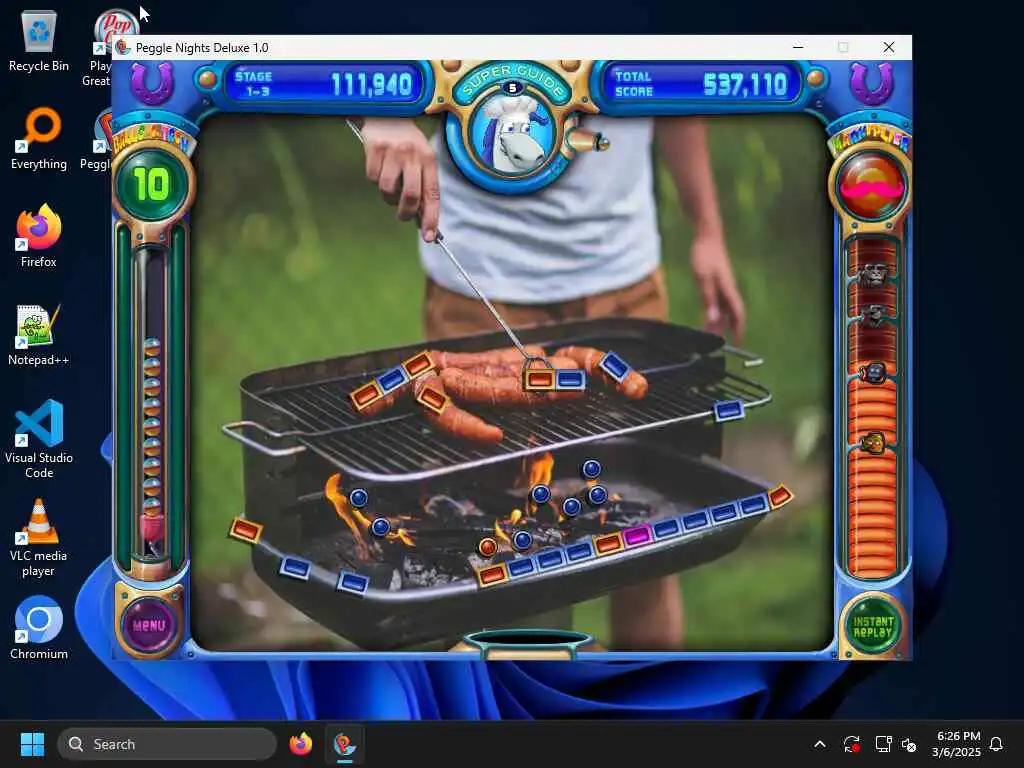Click the network display tray icon
This screenshot has width=1024, height=768.
coord(883,744)
